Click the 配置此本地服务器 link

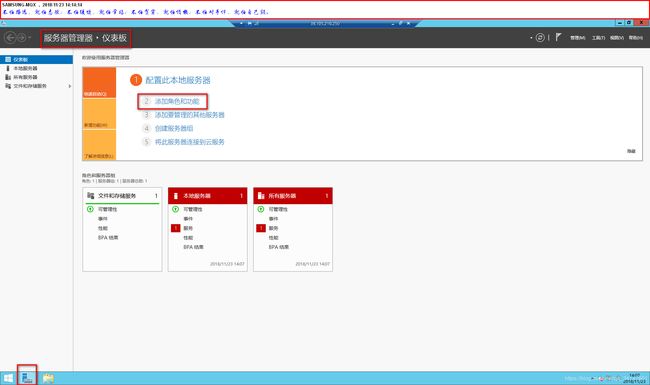[178, 80]
